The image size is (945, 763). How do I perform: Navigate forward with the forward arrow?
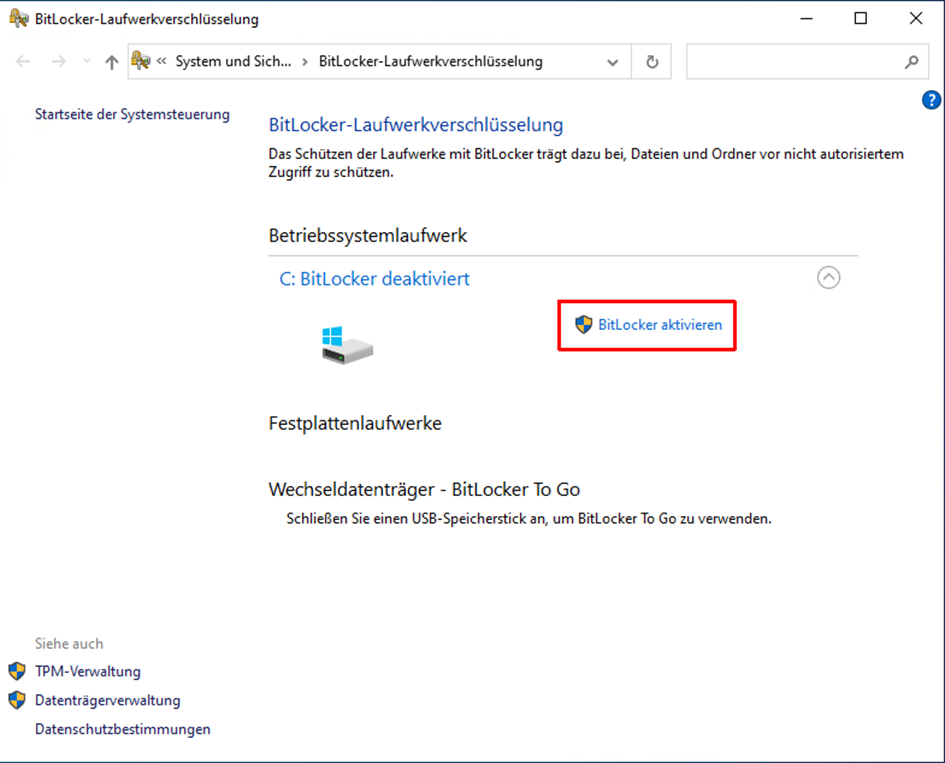pos(58,61)
